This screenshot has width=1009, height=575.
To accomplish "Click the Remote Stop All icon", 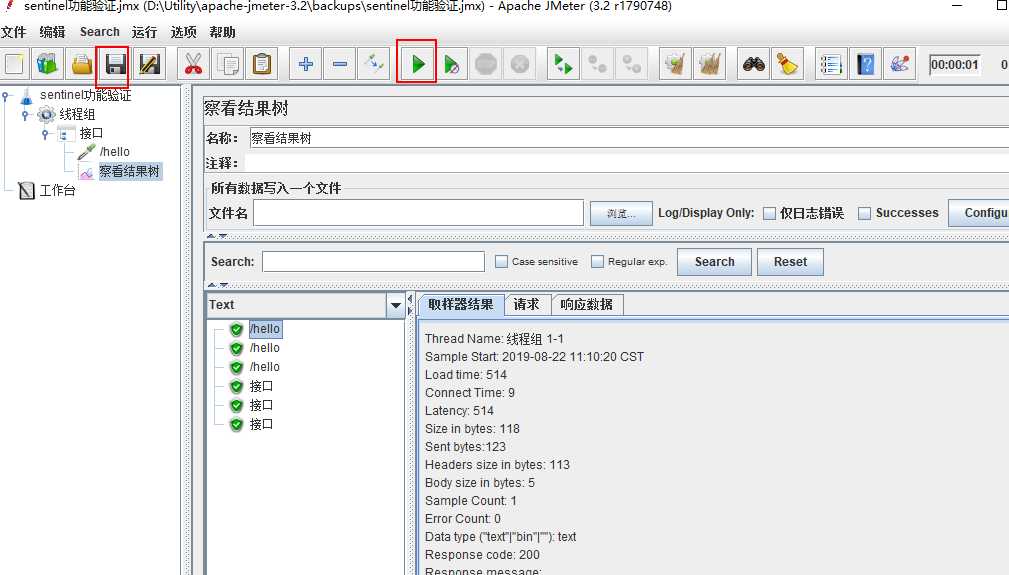I will coord(597,64).
